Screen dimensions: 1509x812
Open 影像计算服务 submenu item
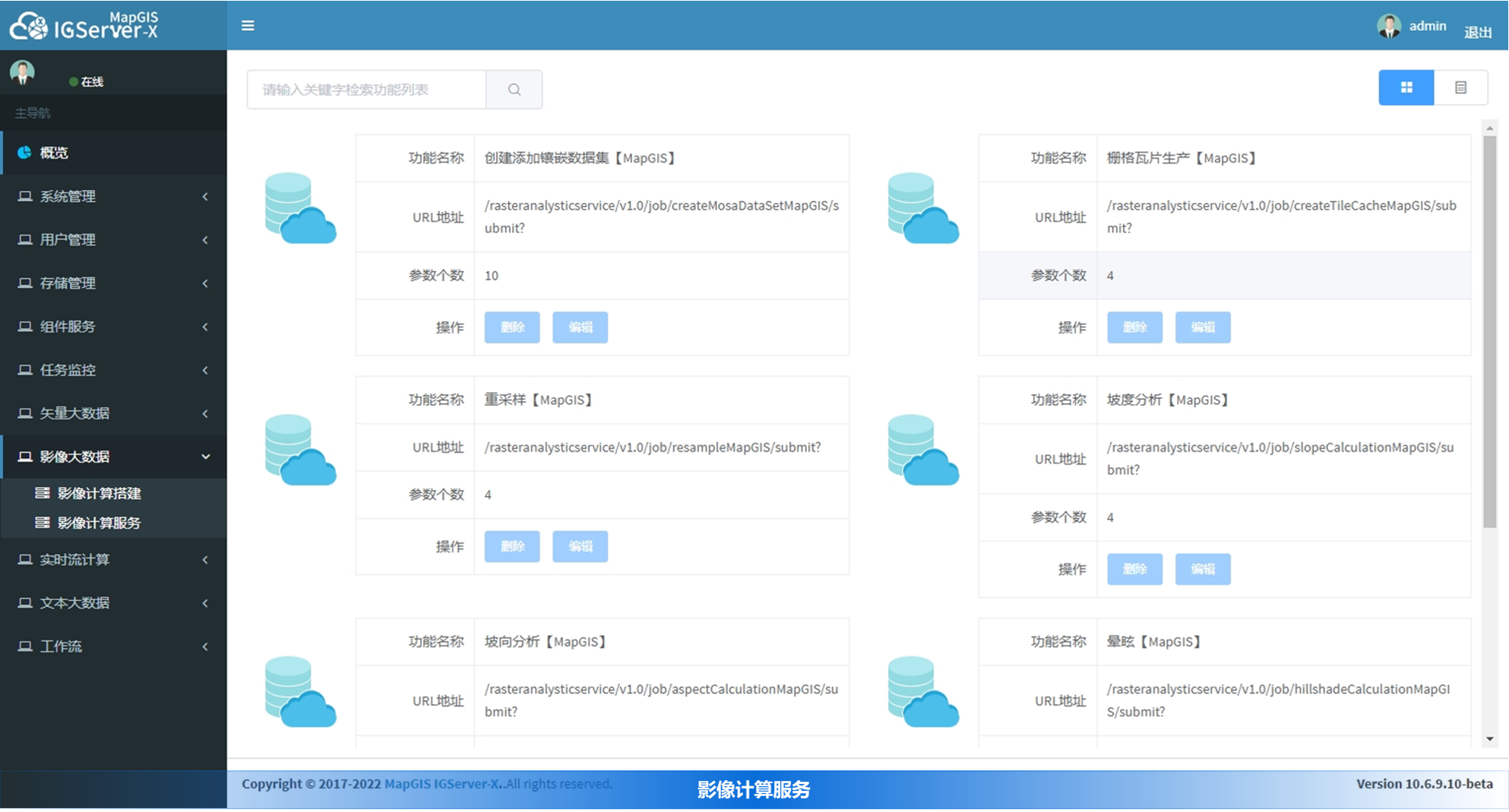coord(114,523)
